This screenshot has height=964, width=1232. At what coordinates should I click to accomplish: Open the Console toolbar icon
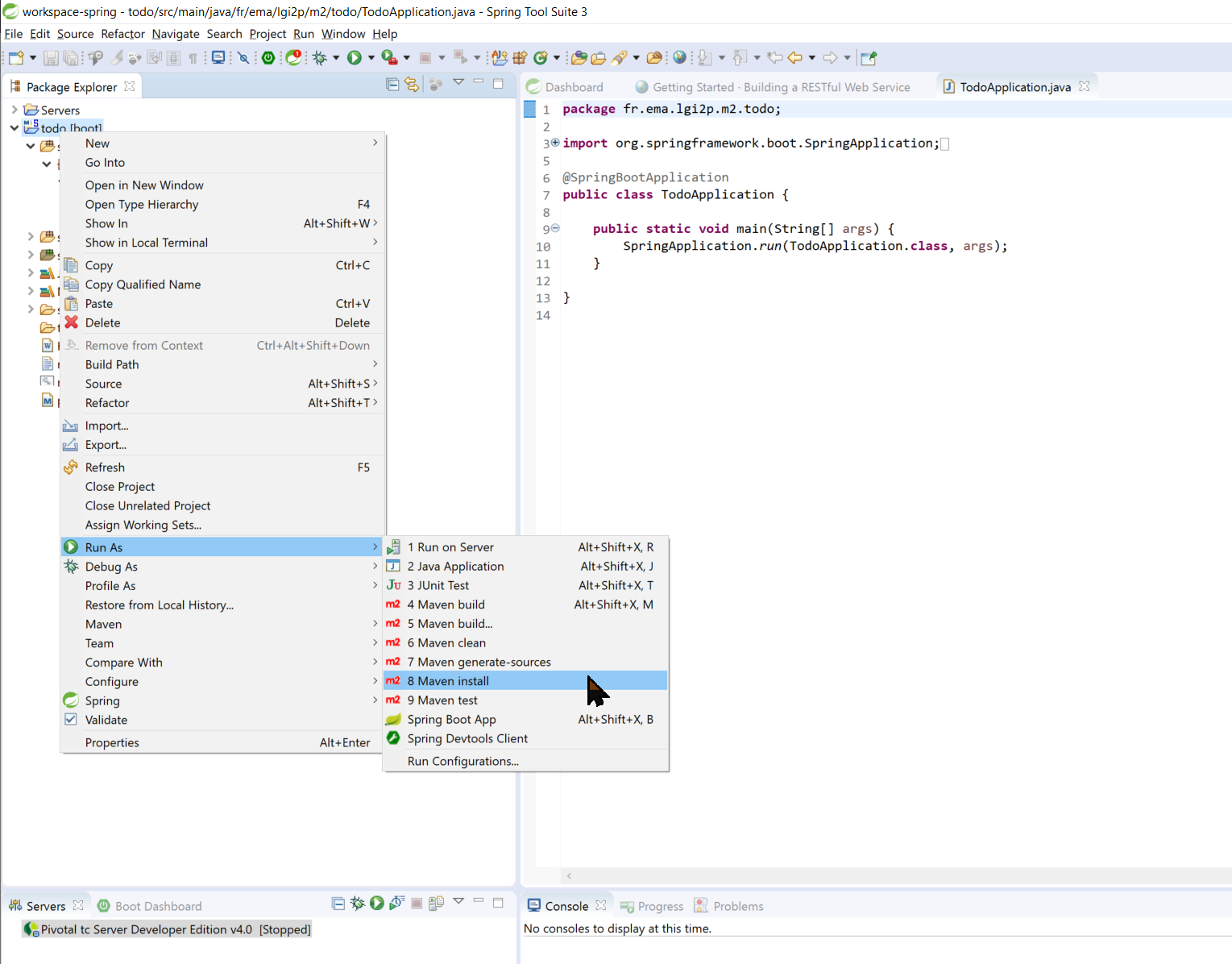point(218,58)
